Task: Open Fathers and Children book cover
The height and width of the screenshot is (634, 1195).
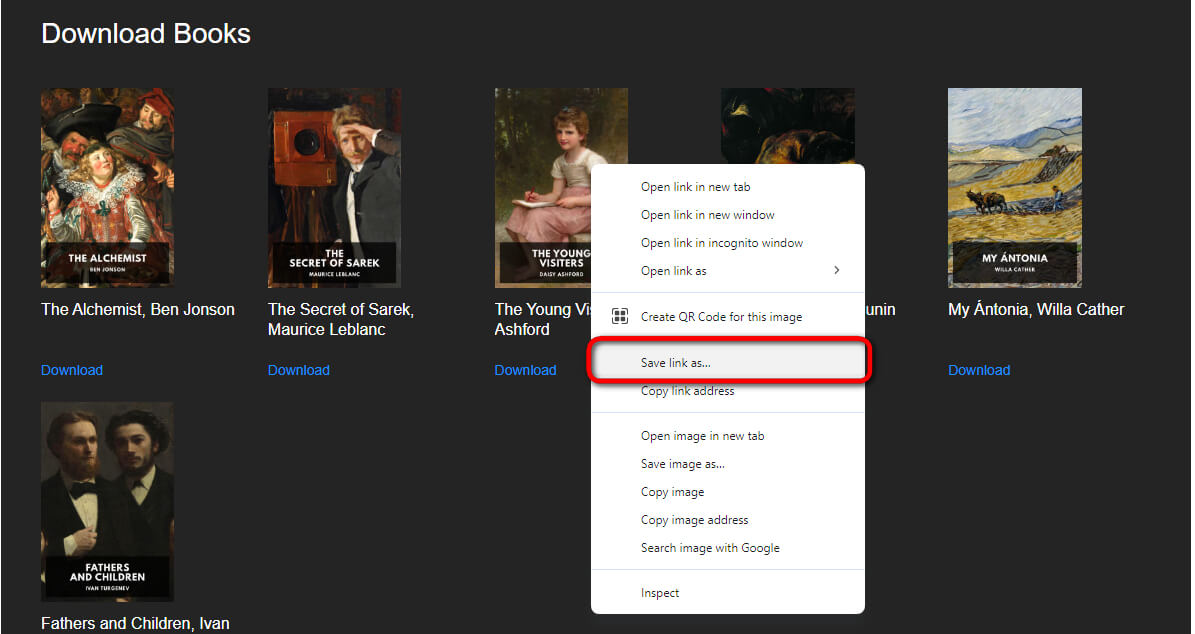Action: tap(107, 502)
